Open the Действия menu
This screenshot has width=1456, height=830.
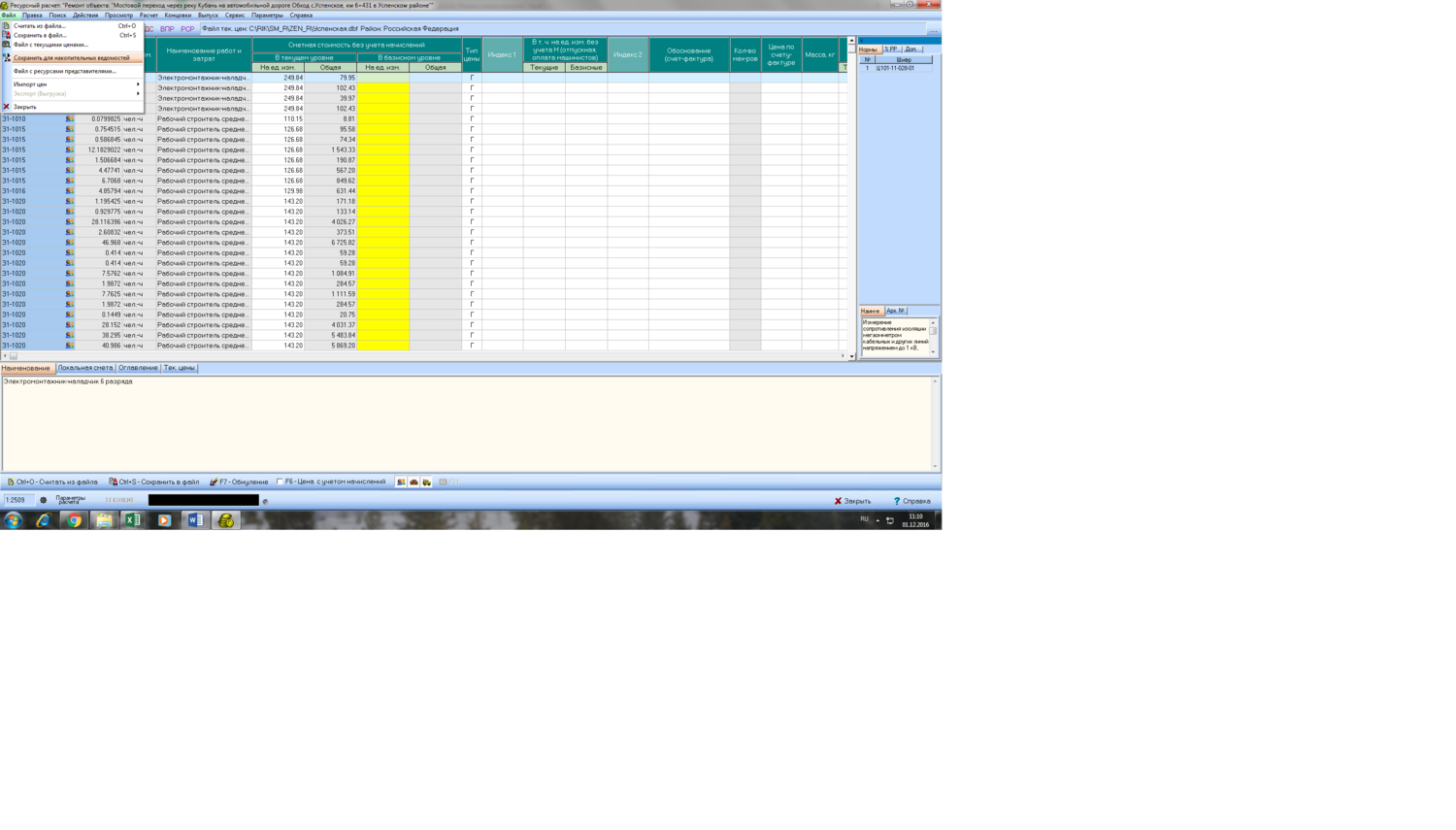tap(85, 16)
